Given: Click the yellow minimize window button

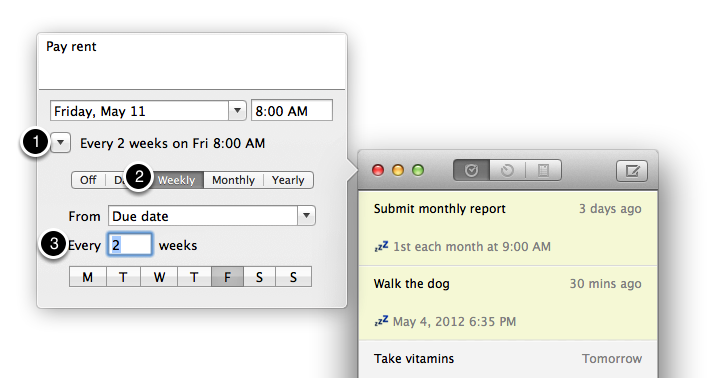Looking at the screenshot, I should tap(398, 171).
